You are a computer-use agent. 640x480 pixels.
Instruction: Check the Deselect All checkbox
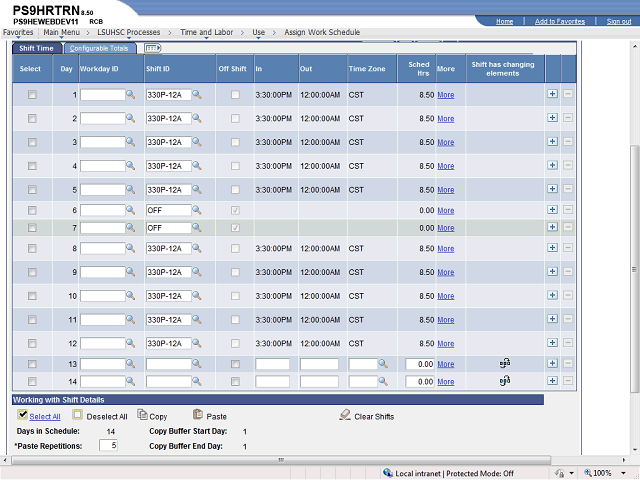point(78,415)
